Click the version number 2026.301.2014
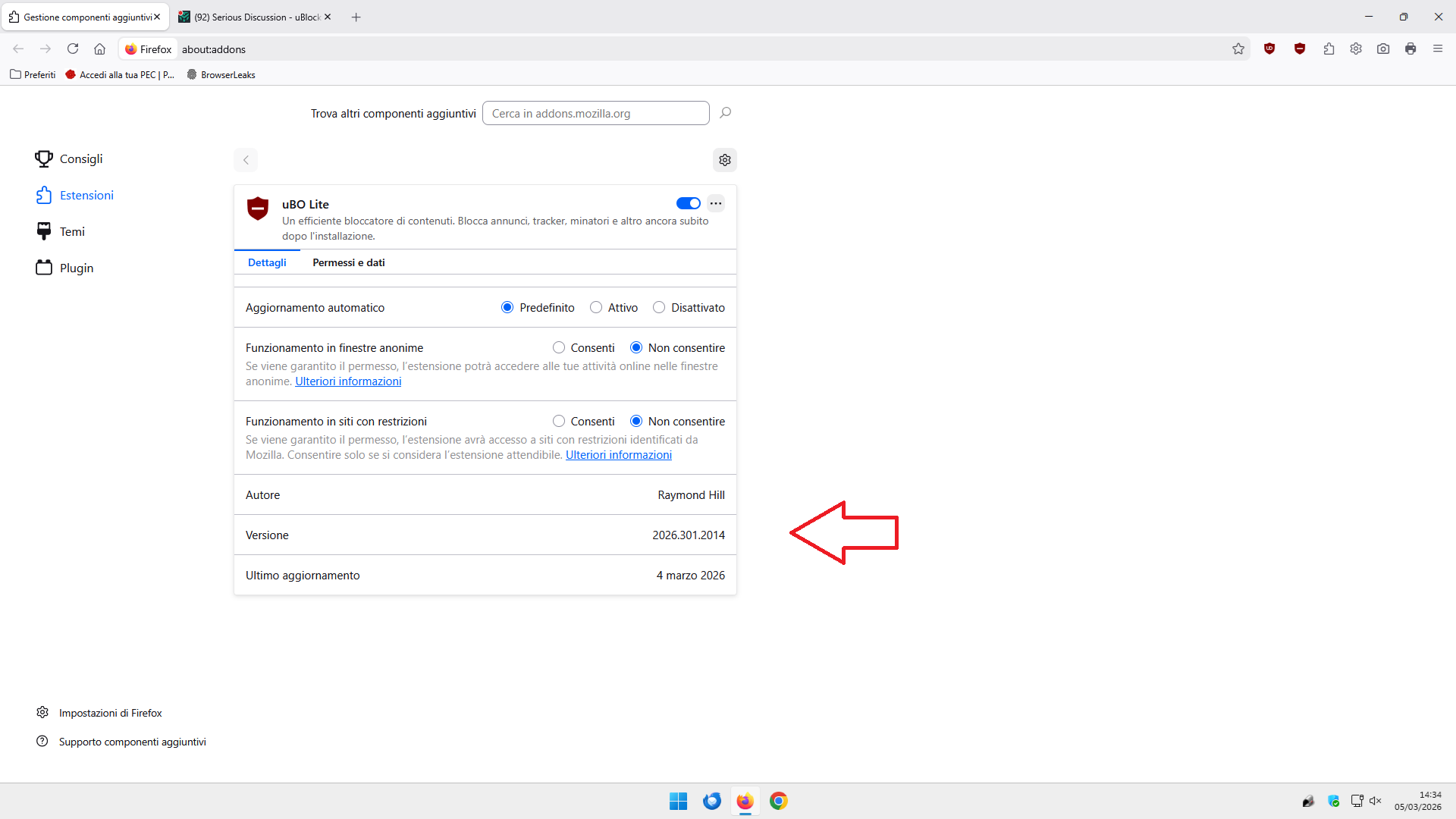Viewport: 1456px width, 819px height. (689, 535)
